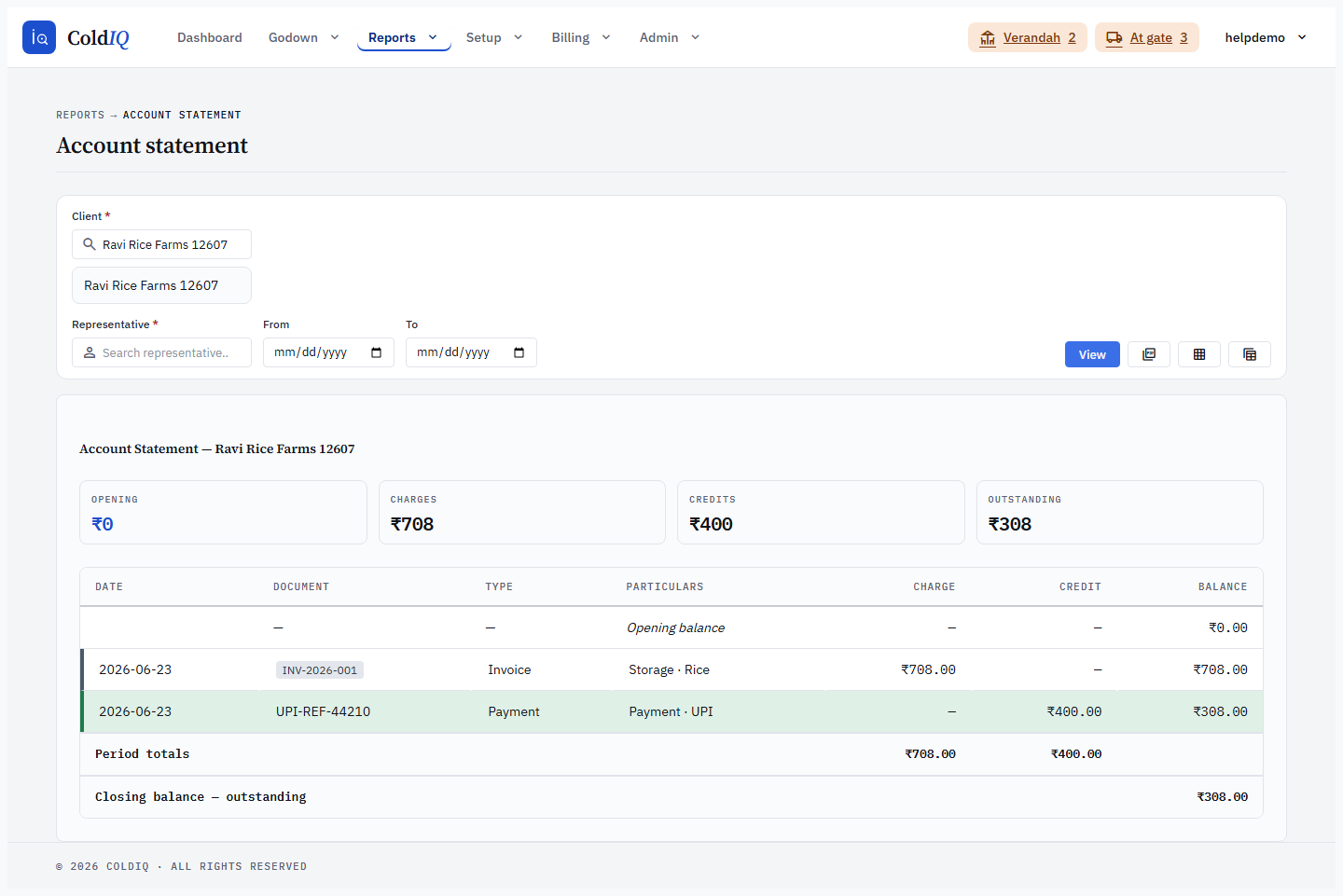Click the Verandah warehouse icon
1343x896 pixels.
[988, 38]
